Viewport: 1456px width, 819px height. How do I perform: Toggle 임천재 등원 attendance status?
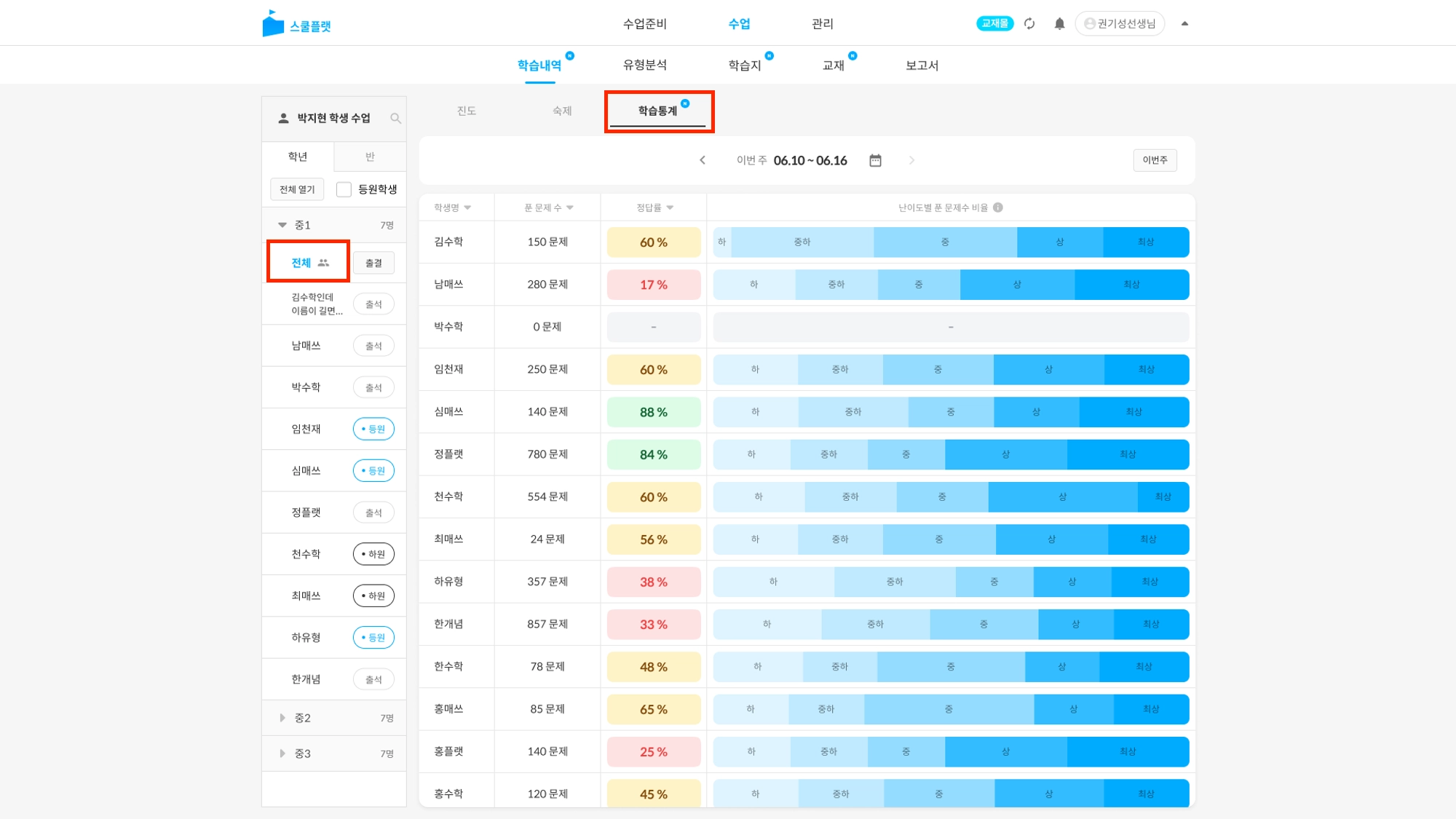(373, 429)
